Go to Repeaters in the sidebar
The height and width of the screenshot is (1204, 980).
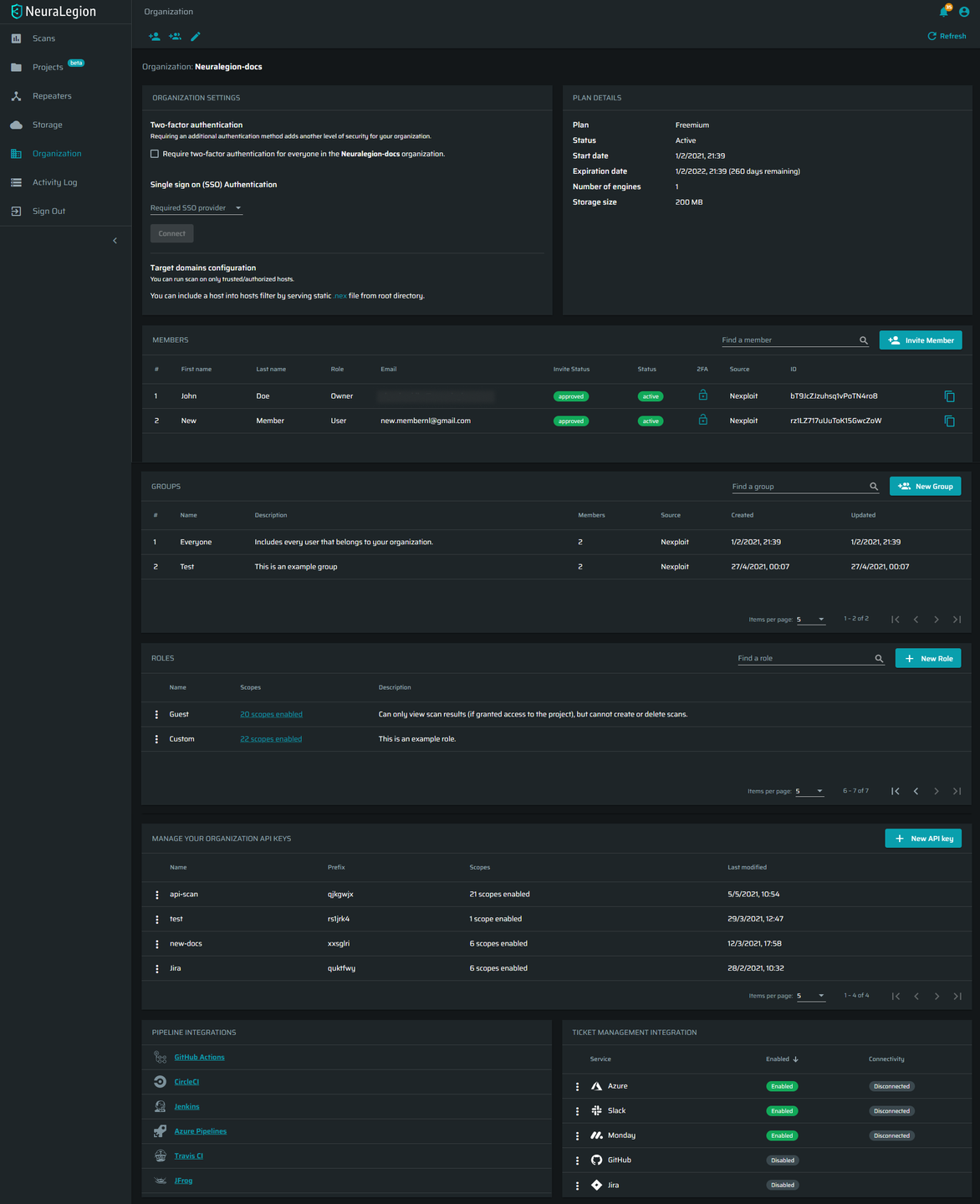click(x=52, y=96)
